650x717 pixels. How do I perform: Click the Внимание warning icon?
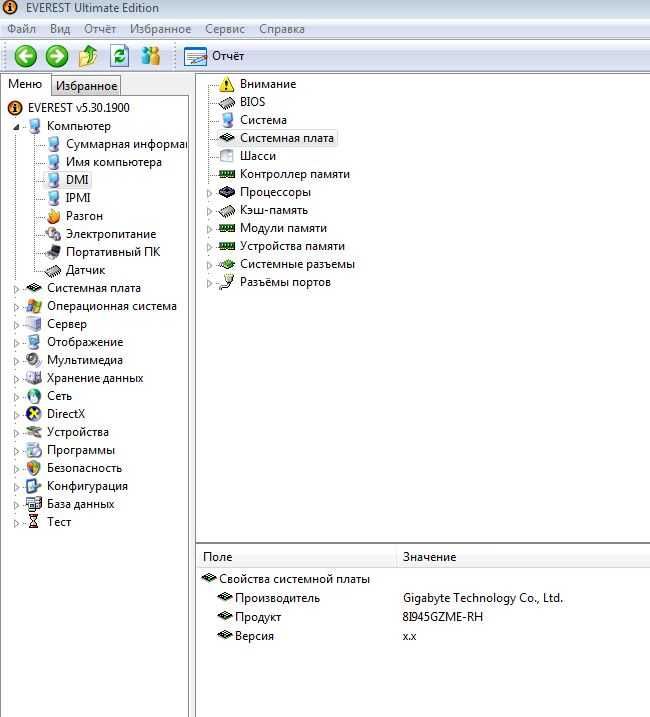coord(226,84)
